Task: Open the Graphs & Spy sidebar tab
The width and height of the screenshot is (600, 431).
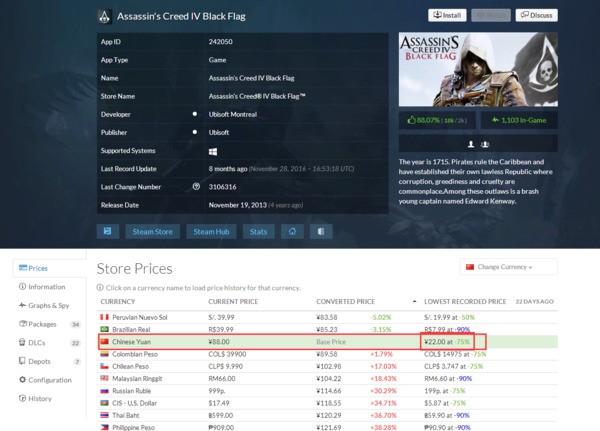Action: tap(44, 305)
